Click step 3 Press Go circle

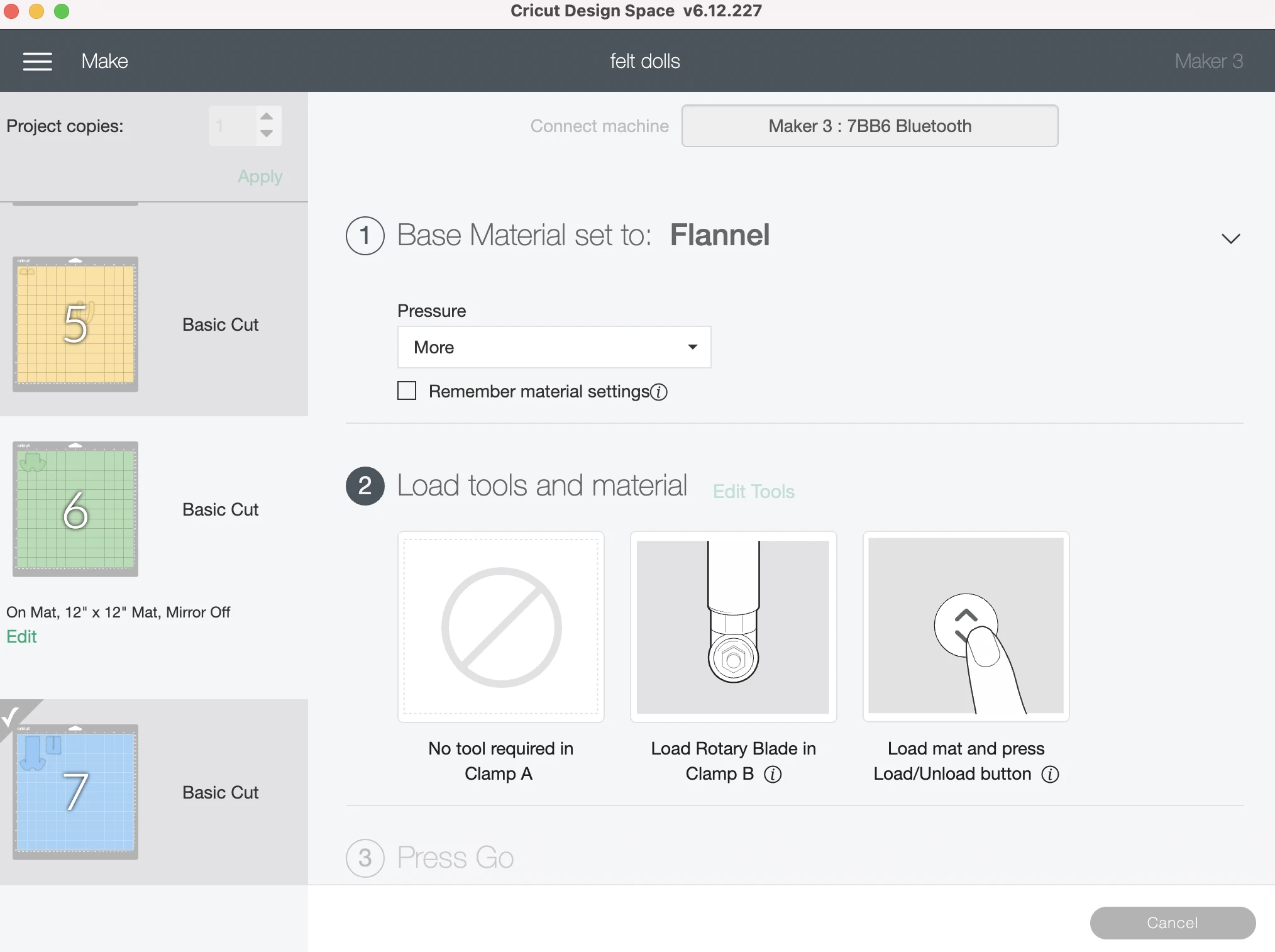365,858
